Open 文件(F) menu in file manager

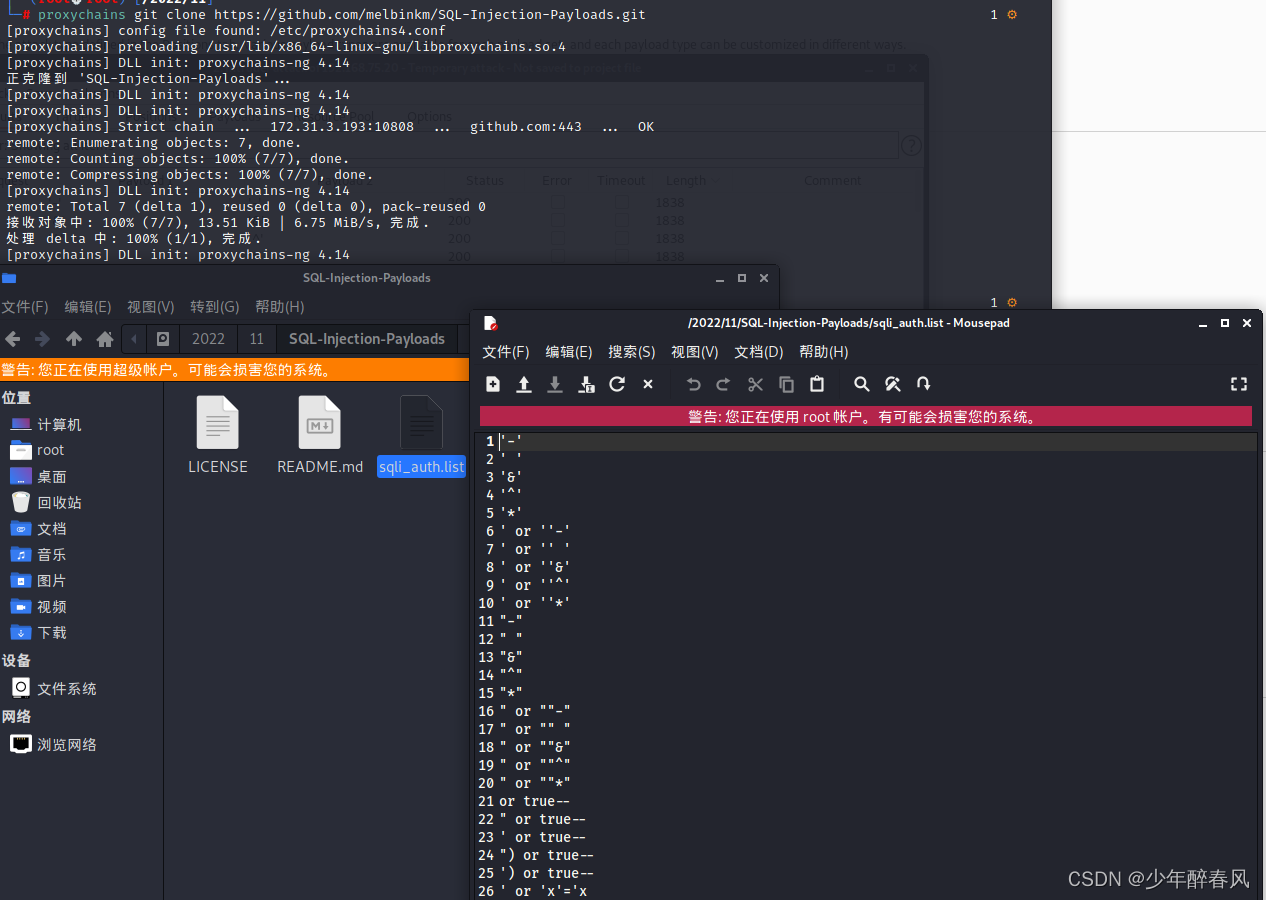pyautogui.click(x=25, y=307)
